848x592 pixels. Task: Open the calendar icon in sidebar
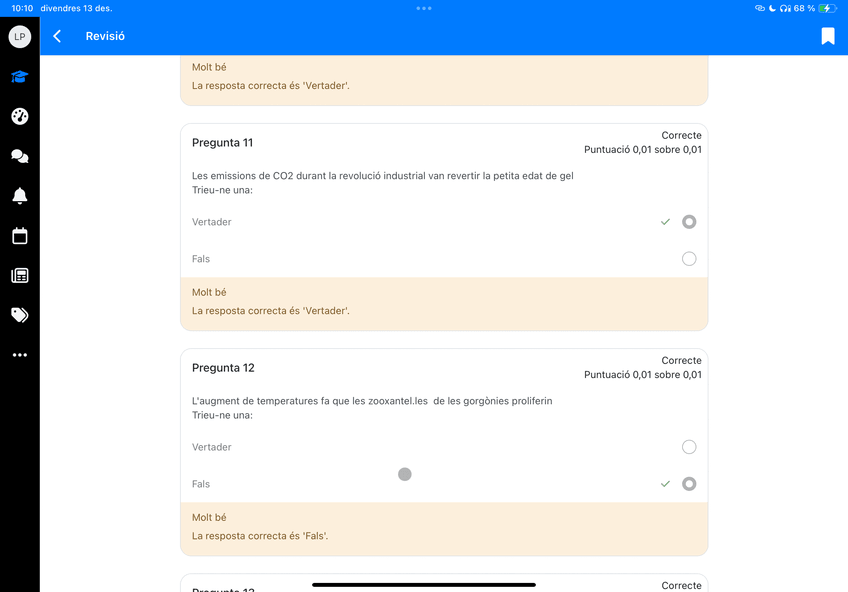pos(19,236)
